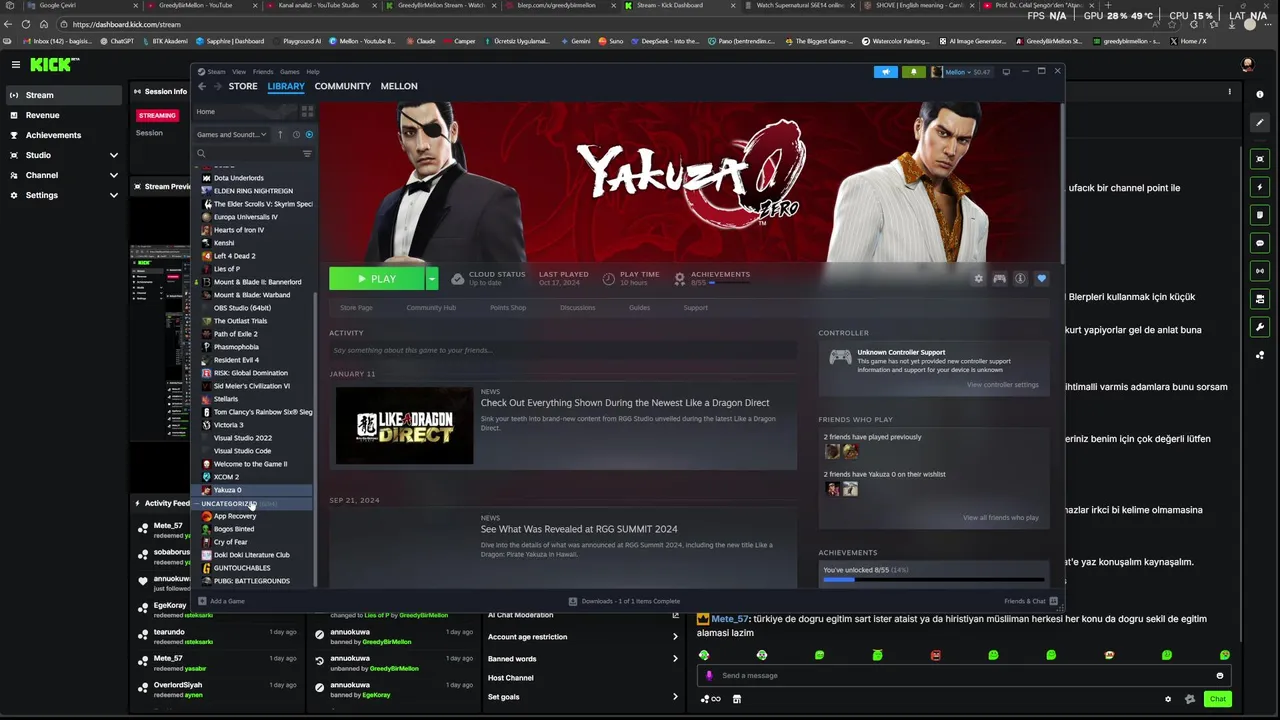Select Lies of P in library list

point(226,269)
